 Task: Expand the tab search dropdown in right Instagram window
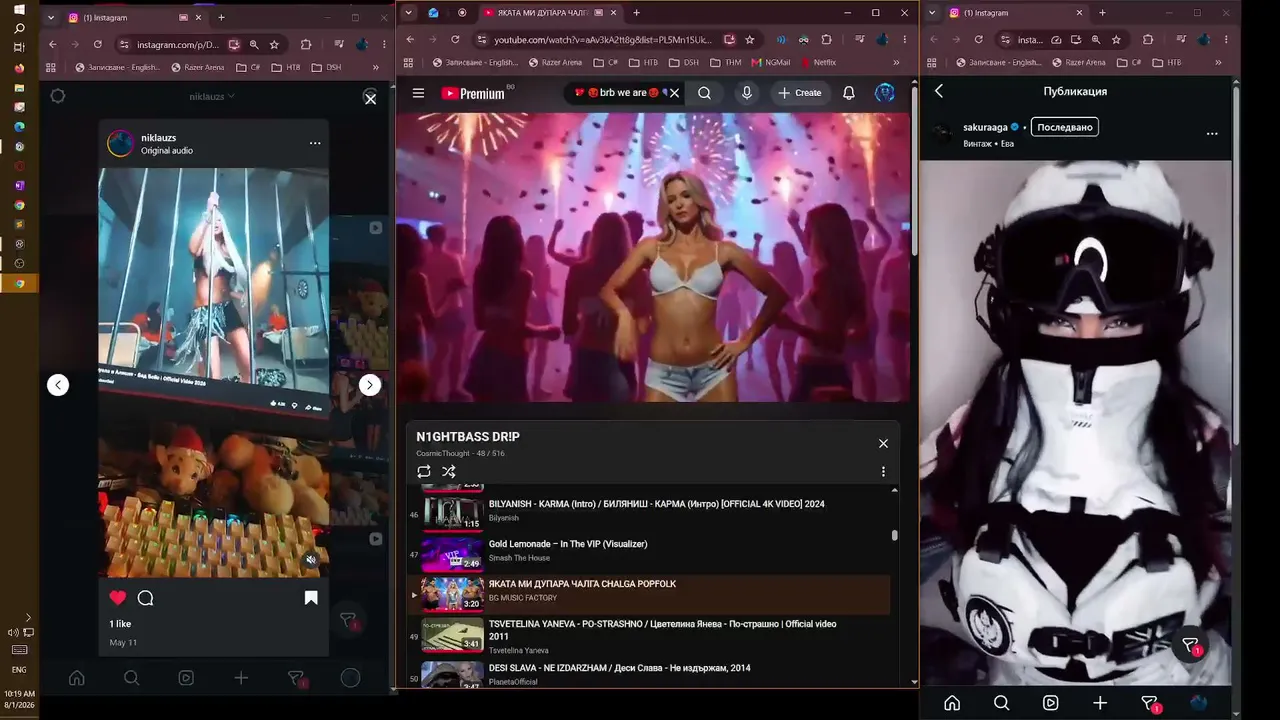coord(933,13)
